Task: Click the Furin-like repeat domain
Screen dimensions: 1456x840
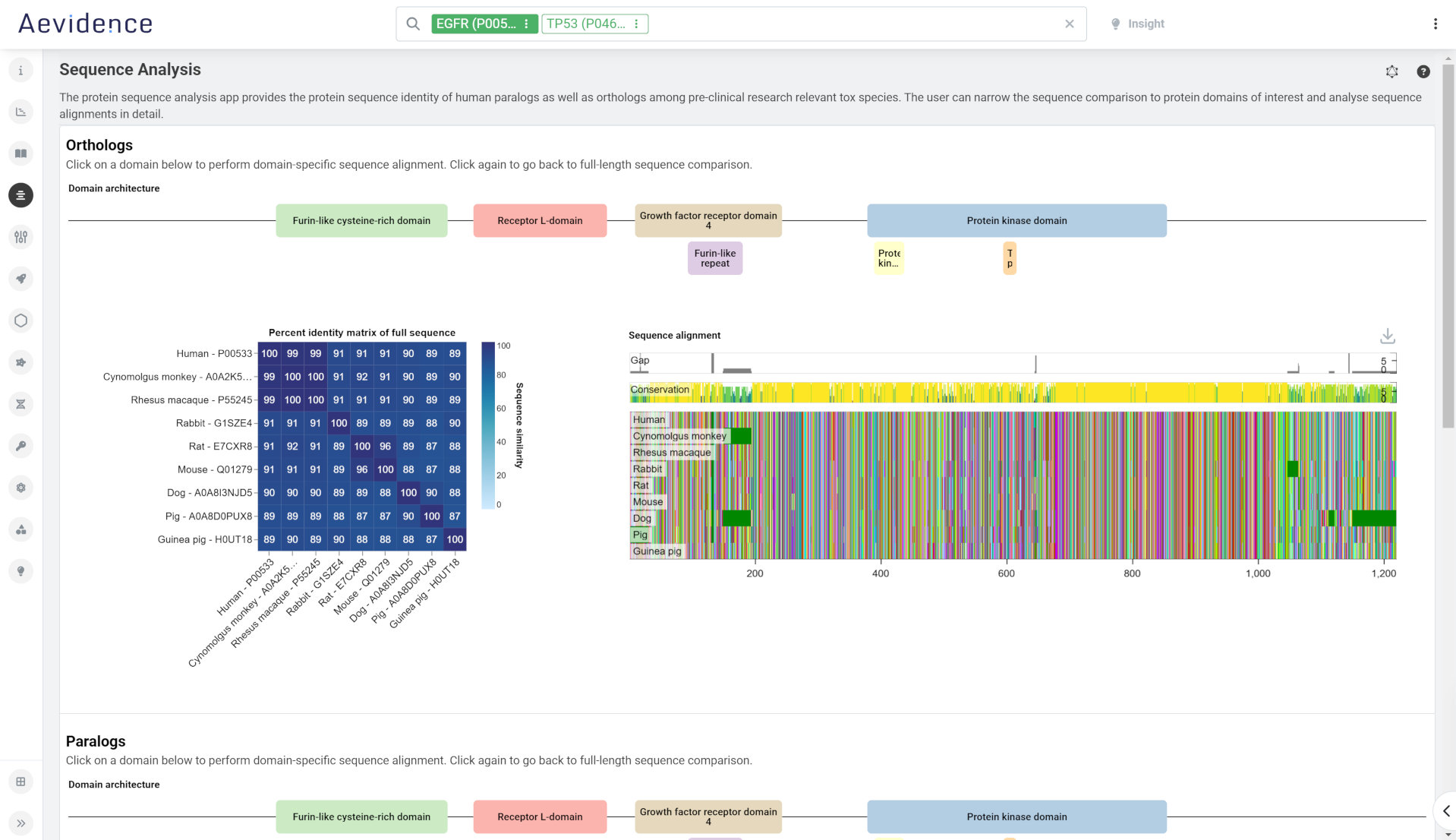Action: click(715, 259)
